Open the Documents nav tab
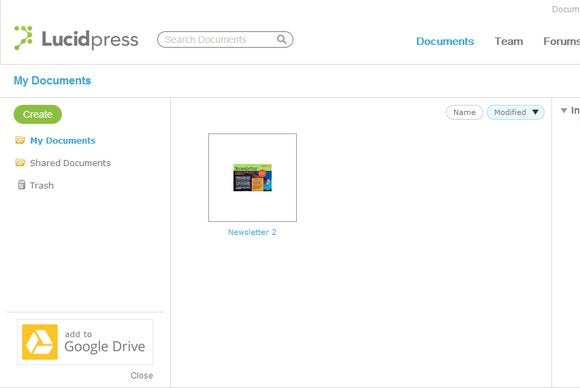Viewport: 580px width, 388px height. tap(445, 41)
